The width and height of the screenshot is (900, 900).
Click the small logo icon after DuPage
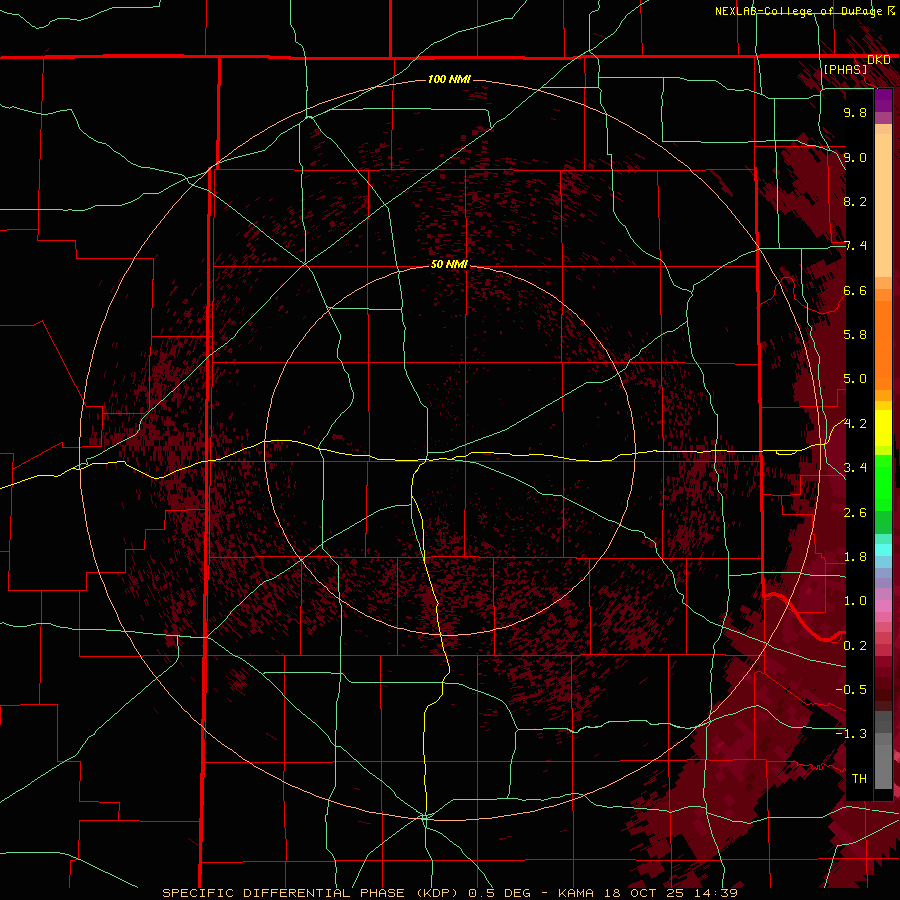(891, 11)
